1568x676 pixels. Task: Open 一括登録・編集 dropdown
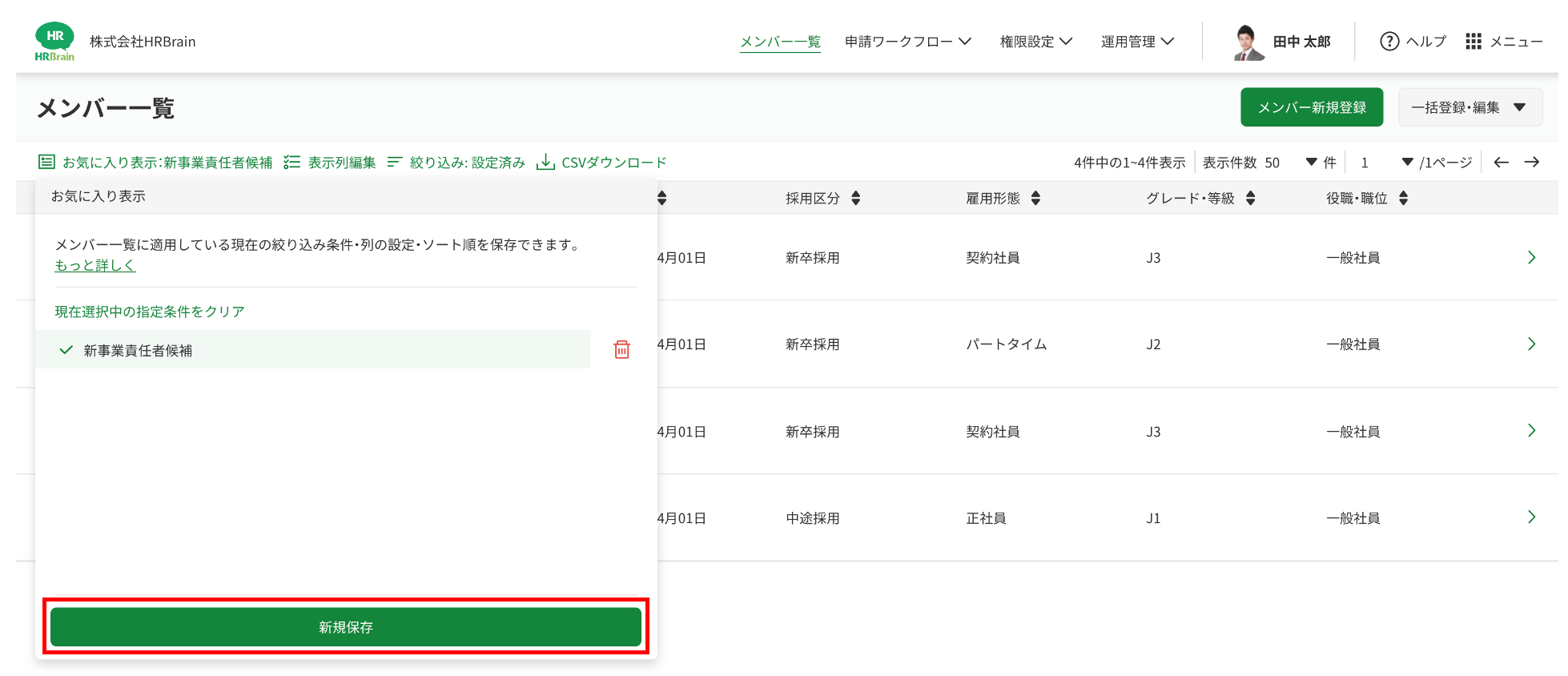[x=1470, y=107]
